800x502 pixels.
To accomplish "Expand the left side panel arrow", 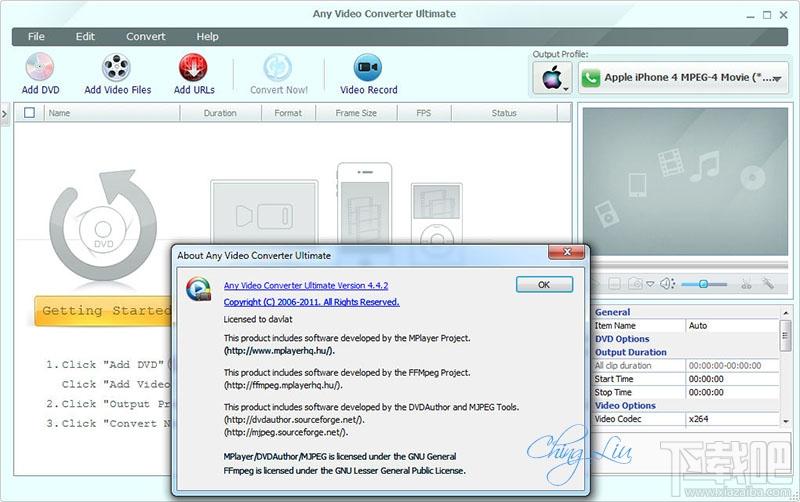I will [5, 114].
